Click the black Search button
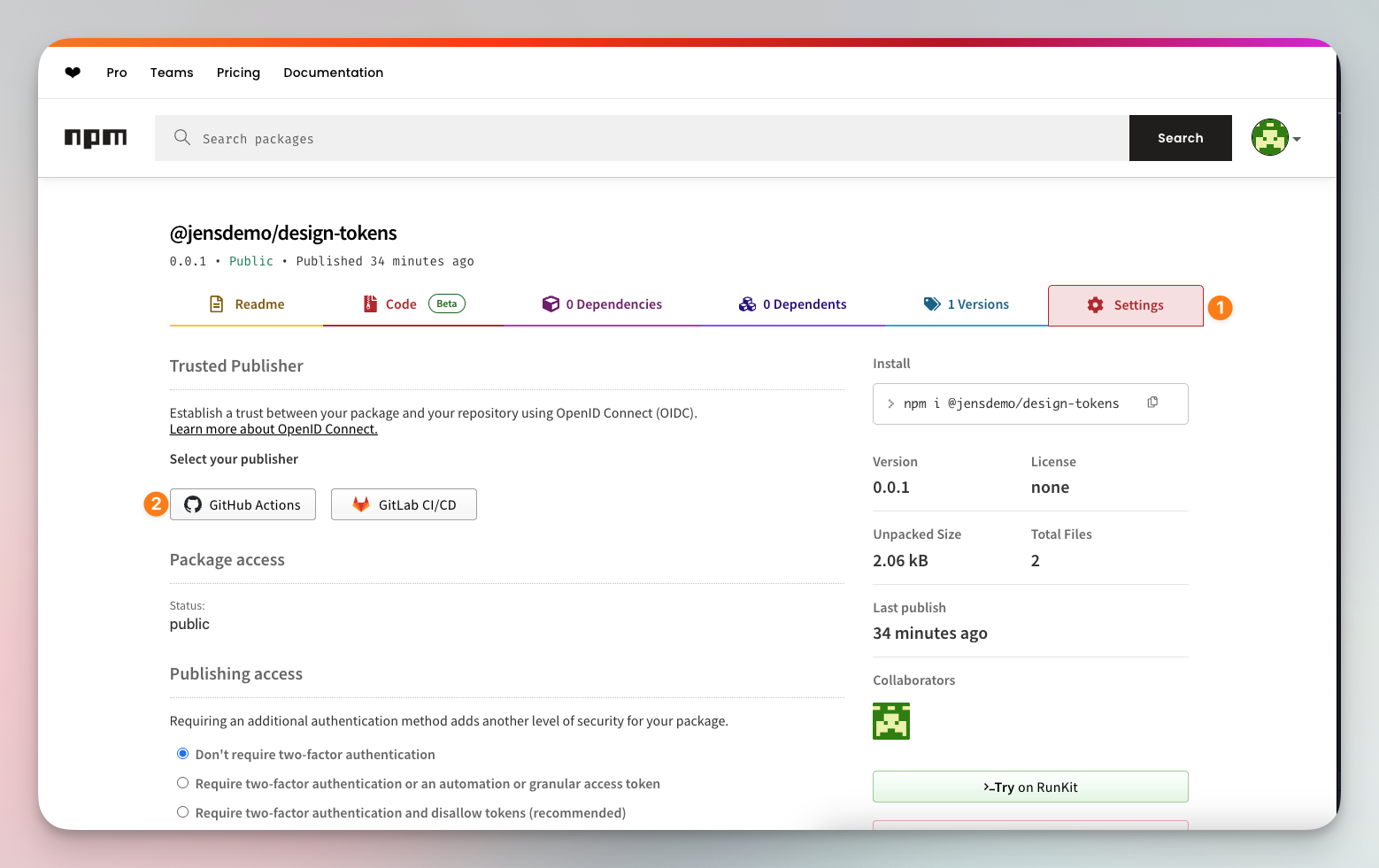Image resolution: width=1379 pixels, height=868 pixels. point(1181,138)
